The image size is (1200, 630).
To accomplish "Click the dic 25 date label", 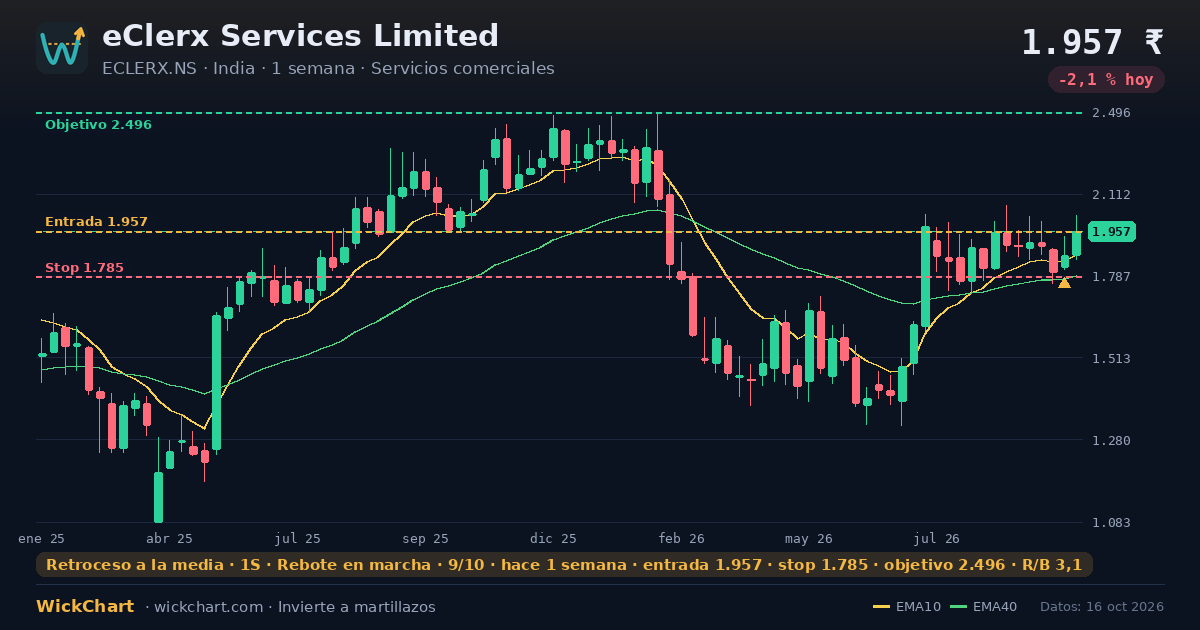I will pos(553,539).
